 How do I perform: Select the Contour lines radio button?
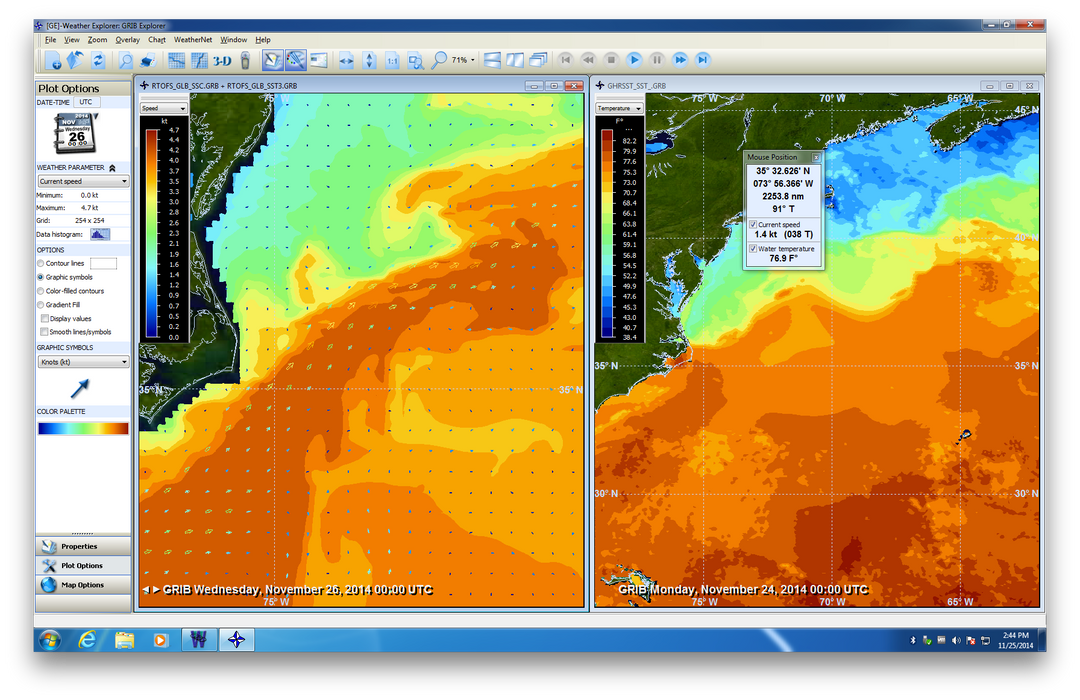pos(41,263)
